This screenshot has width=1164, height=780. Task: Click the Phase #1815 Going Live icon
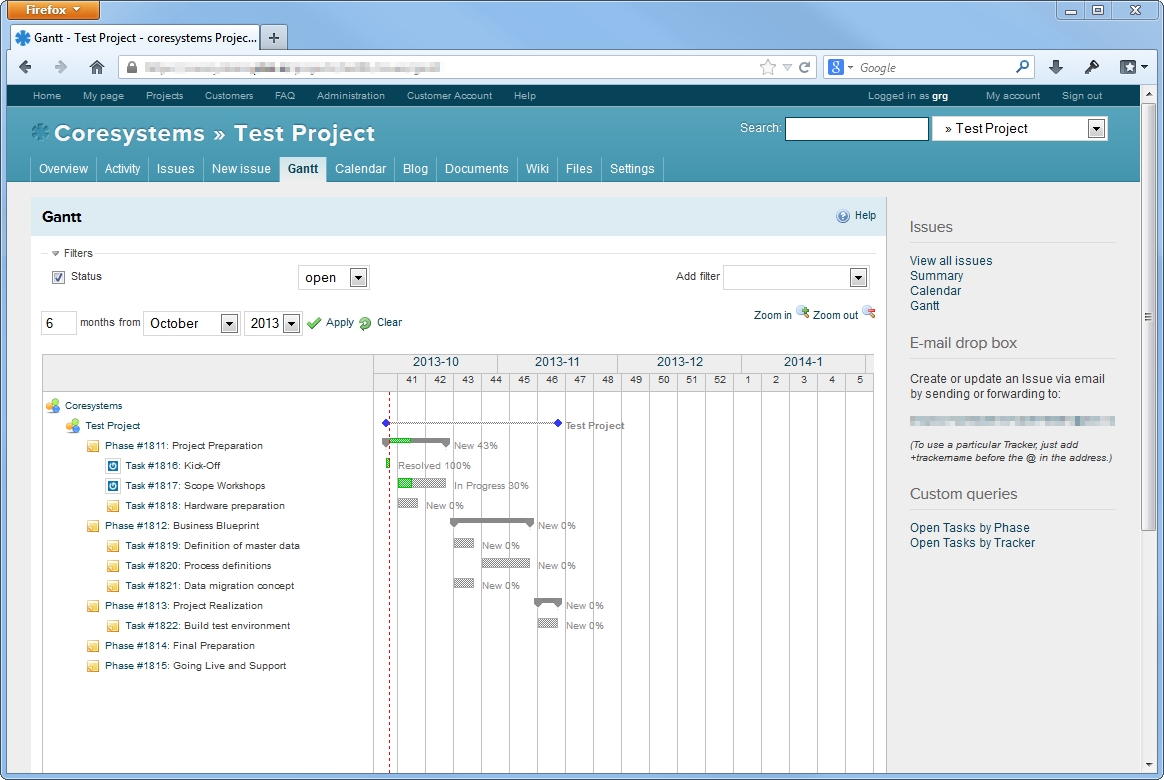[x=93, y=666]
